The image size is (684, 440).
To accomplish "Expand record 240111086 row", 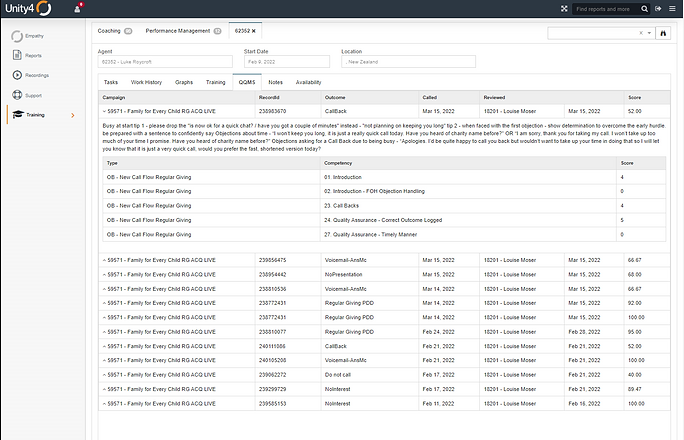I will (104, 346).
